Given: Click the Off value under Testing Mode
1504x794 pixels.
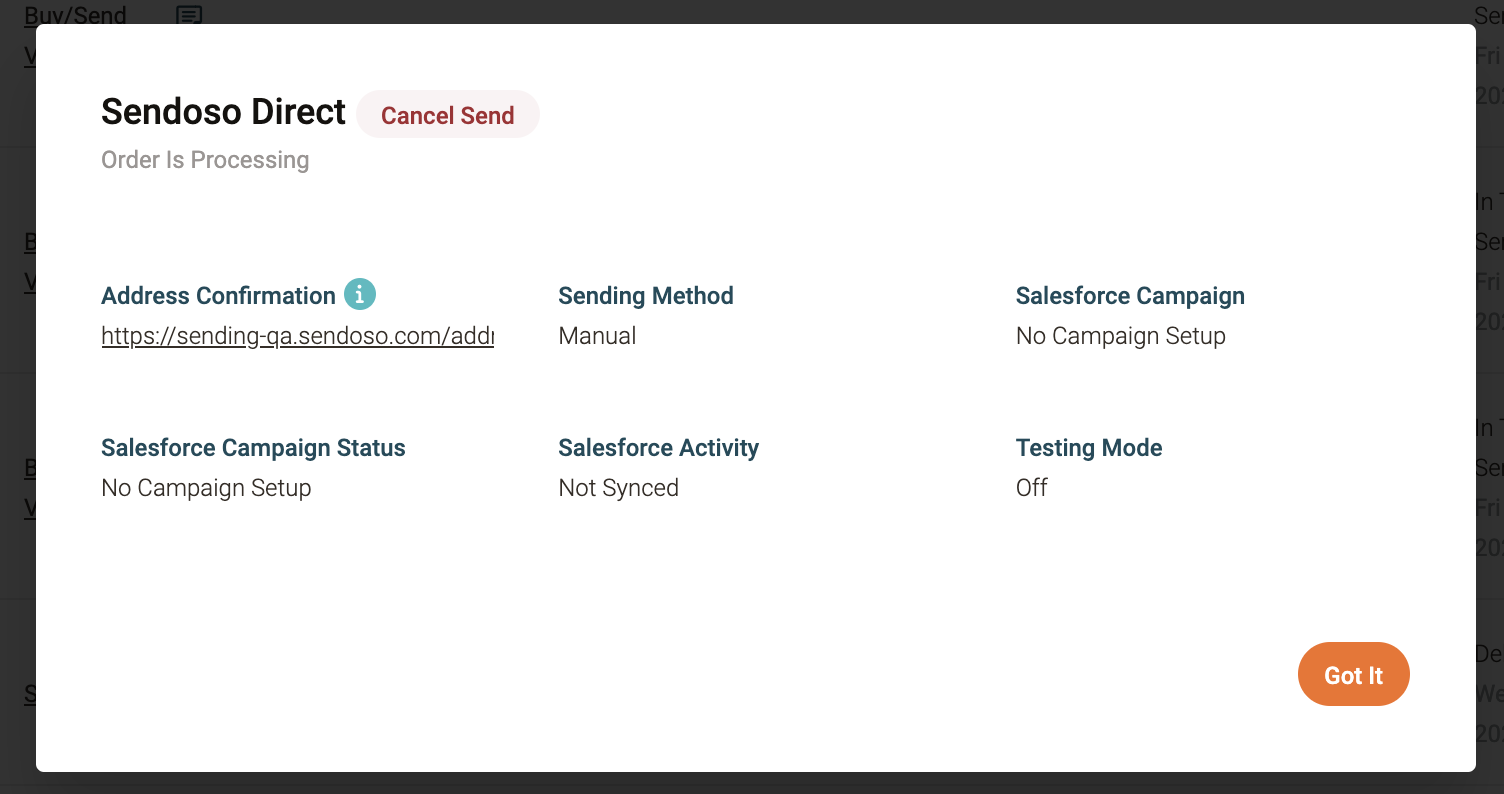Looking at the screenshot, I should click(x=1031, y=488).
